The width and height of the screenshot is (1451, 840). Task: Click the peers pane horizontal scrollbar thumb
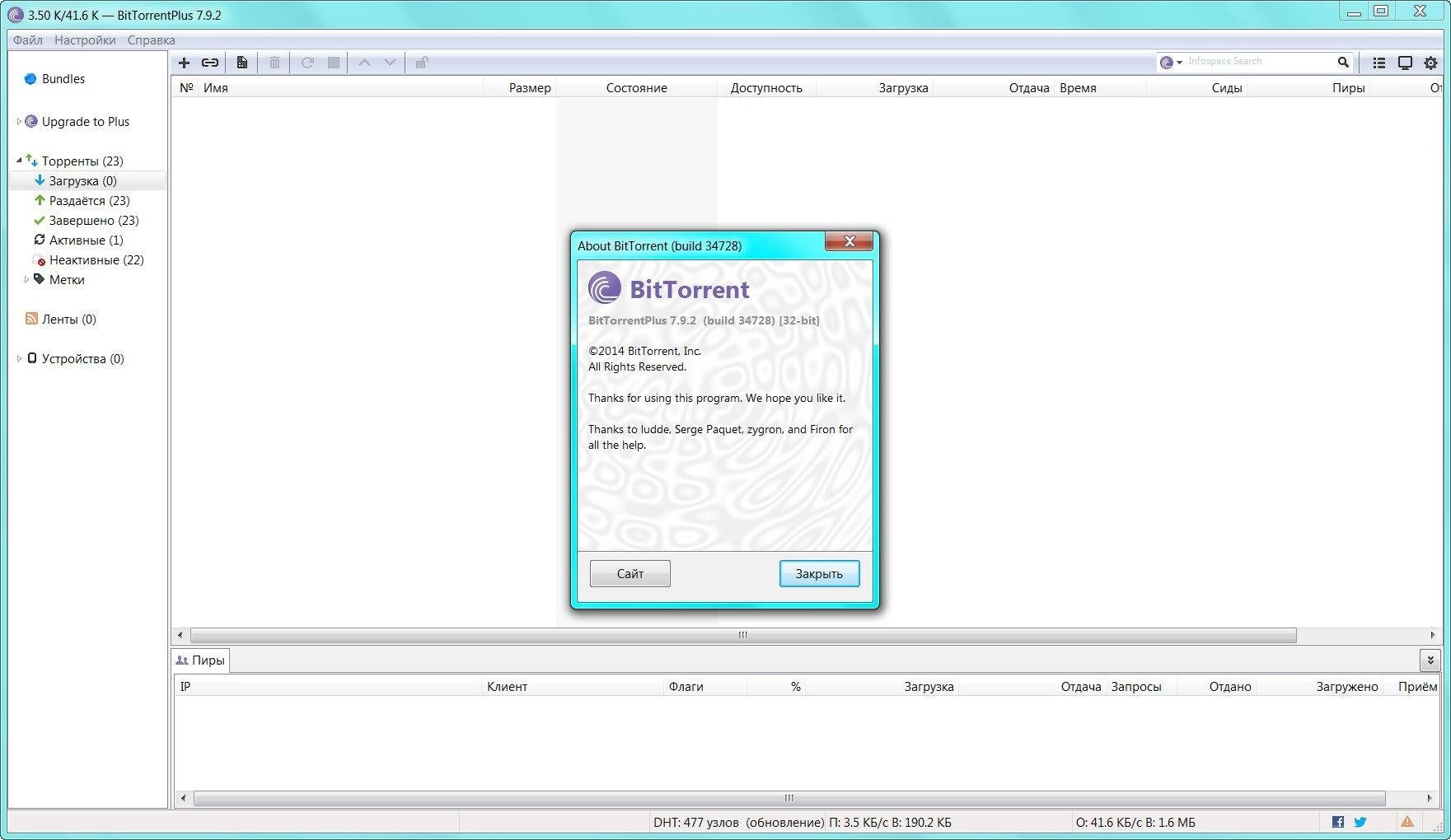pyautogui.click(x=789, y=798)
